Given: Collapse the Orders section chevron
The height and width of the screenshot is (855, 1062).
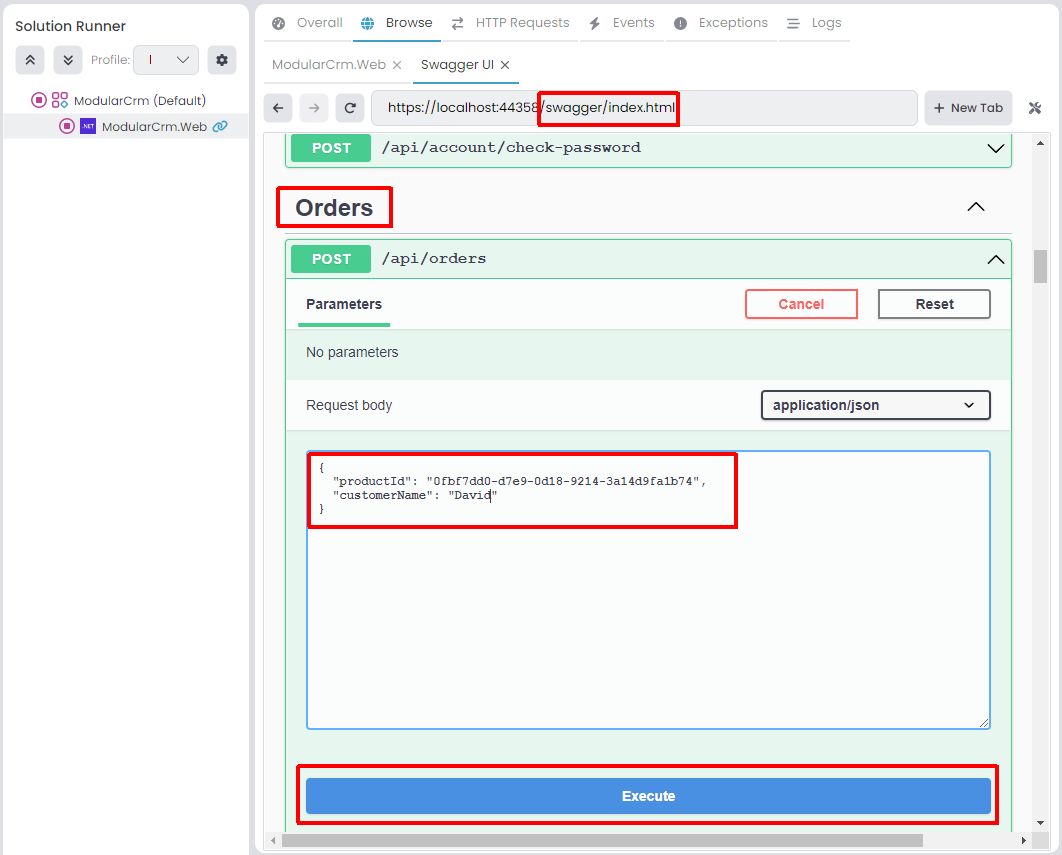Looking at the screenshot, I should tap(976, 207).
